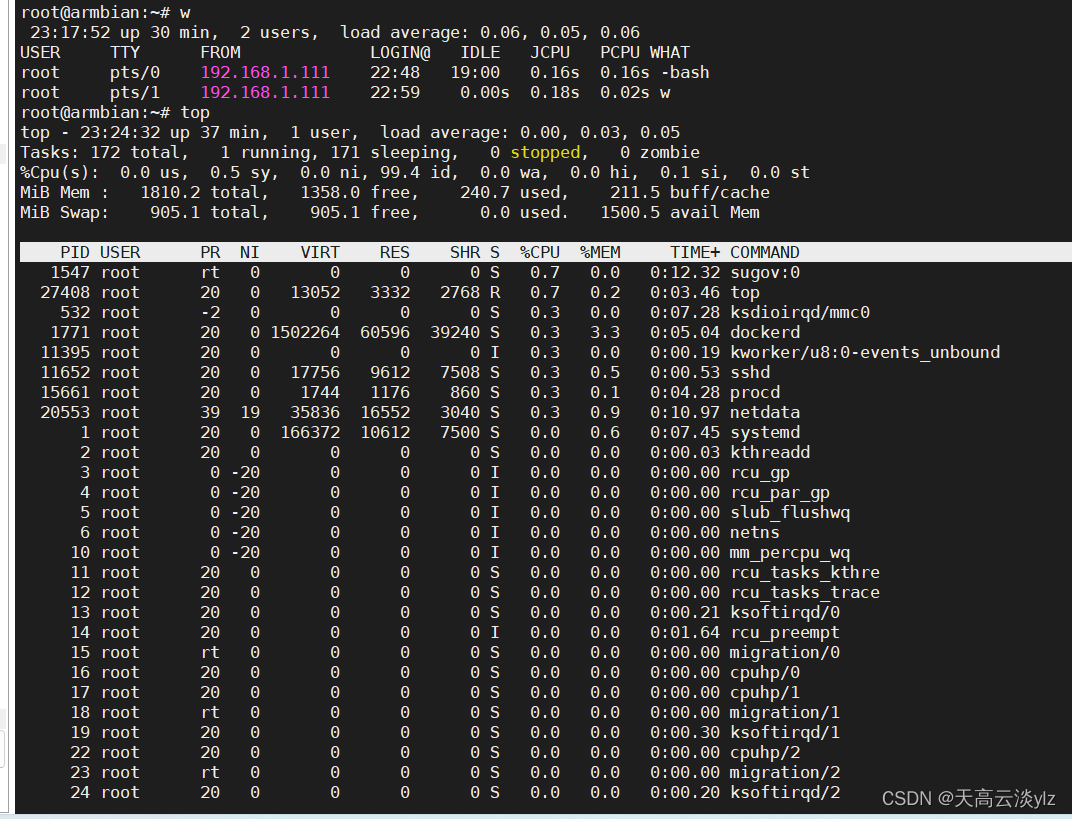
Task: Click the rcu_par_gp process name
Action: point(779,492)
